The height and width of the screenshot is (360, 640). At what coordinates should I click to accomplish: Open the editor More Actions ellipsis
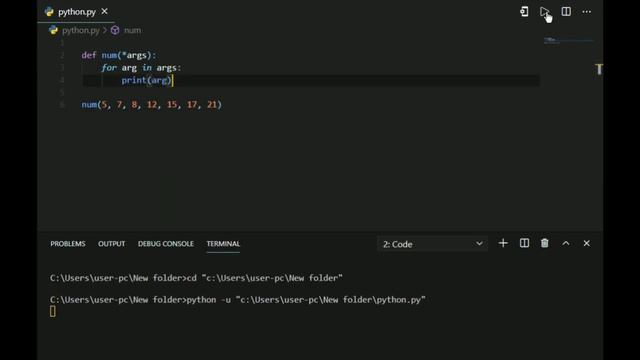click(x=587, y=12)
